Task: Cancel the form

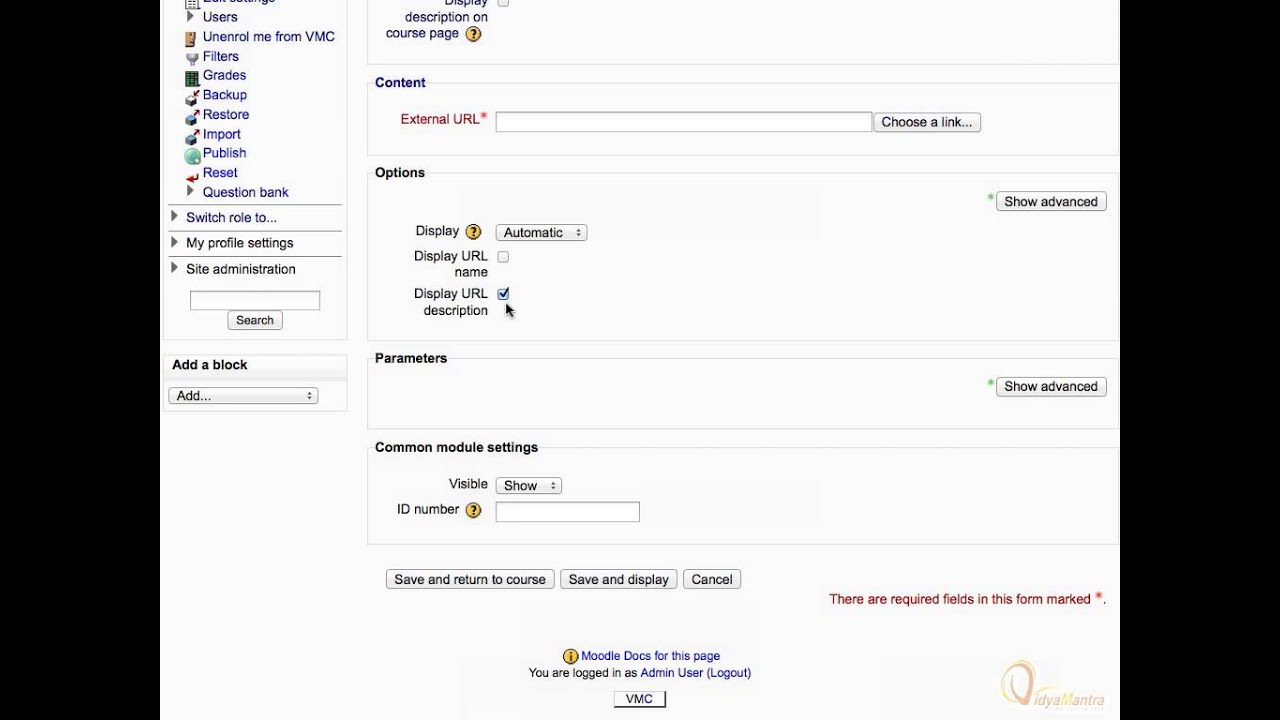Action: tap(712, 580)
